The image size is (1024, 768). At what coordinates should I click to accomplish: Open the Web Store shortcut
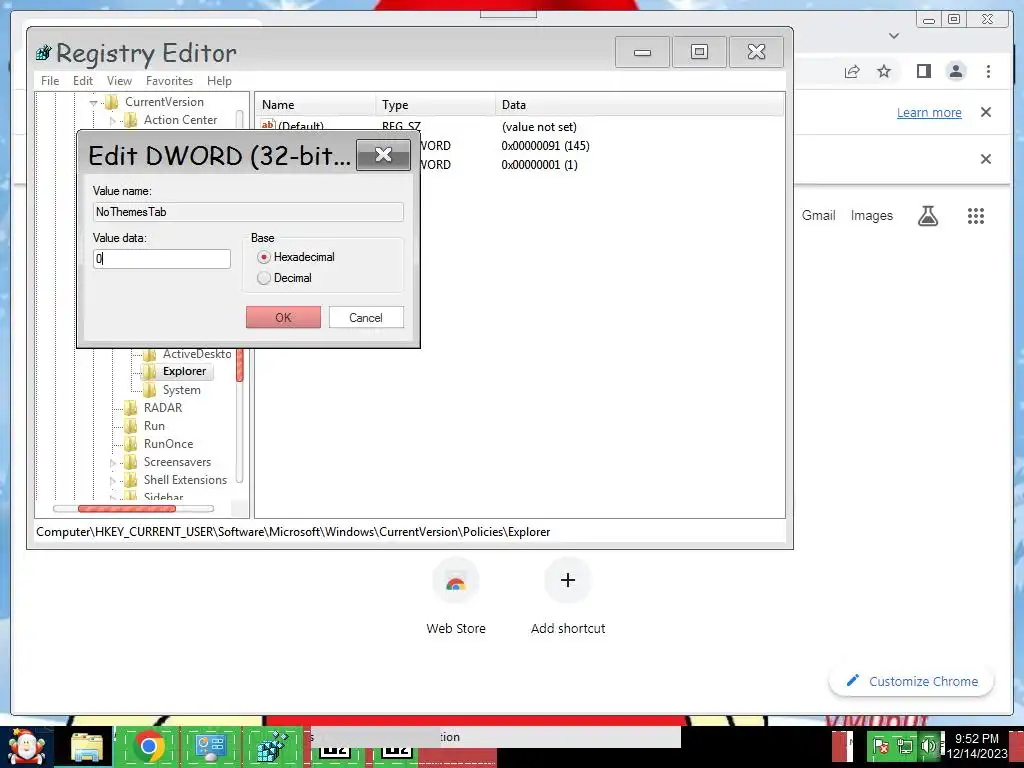(x=456, y=596)
